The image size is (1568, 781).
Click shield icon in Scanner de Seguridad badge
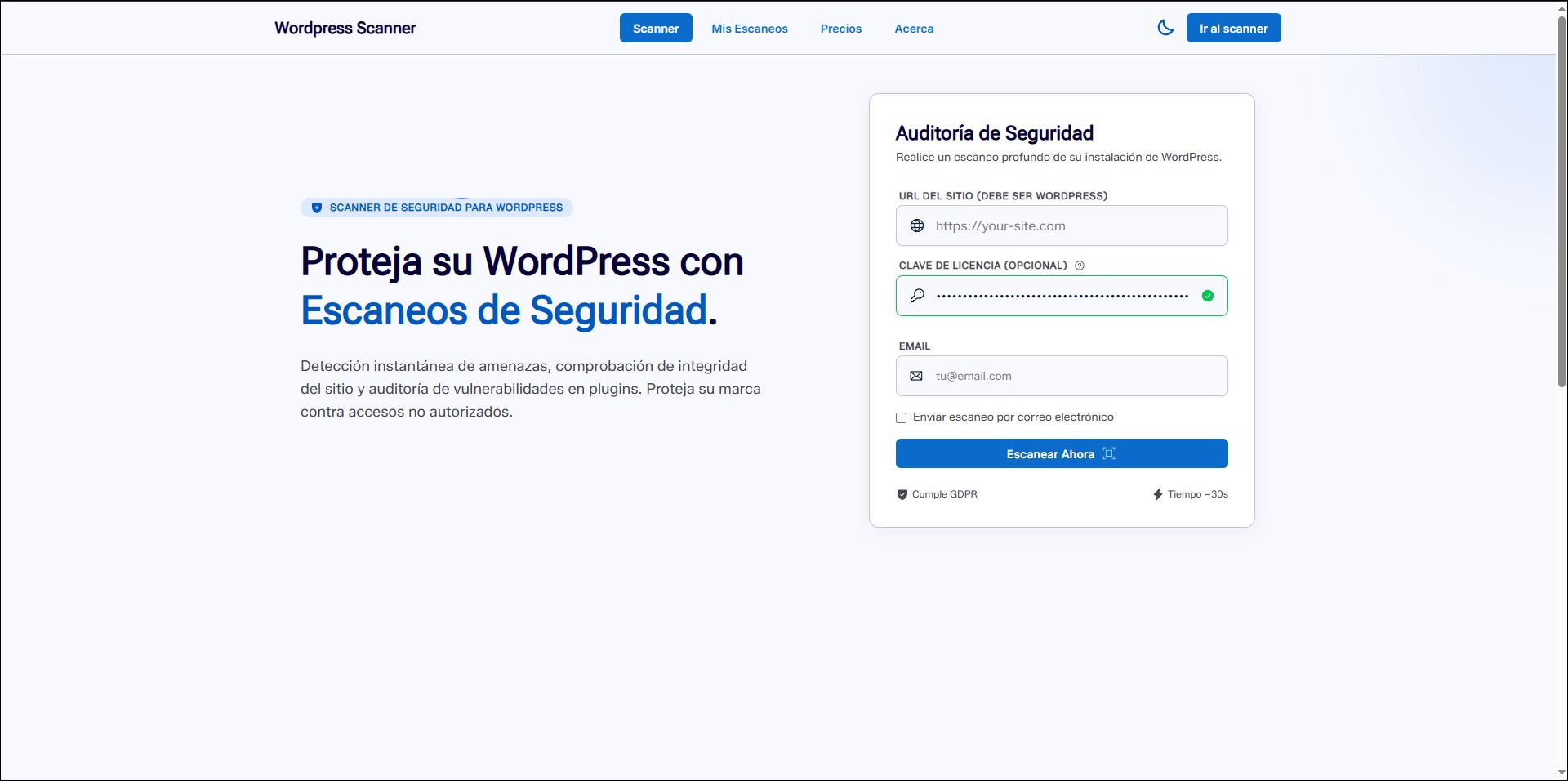[x=317, y=208]
